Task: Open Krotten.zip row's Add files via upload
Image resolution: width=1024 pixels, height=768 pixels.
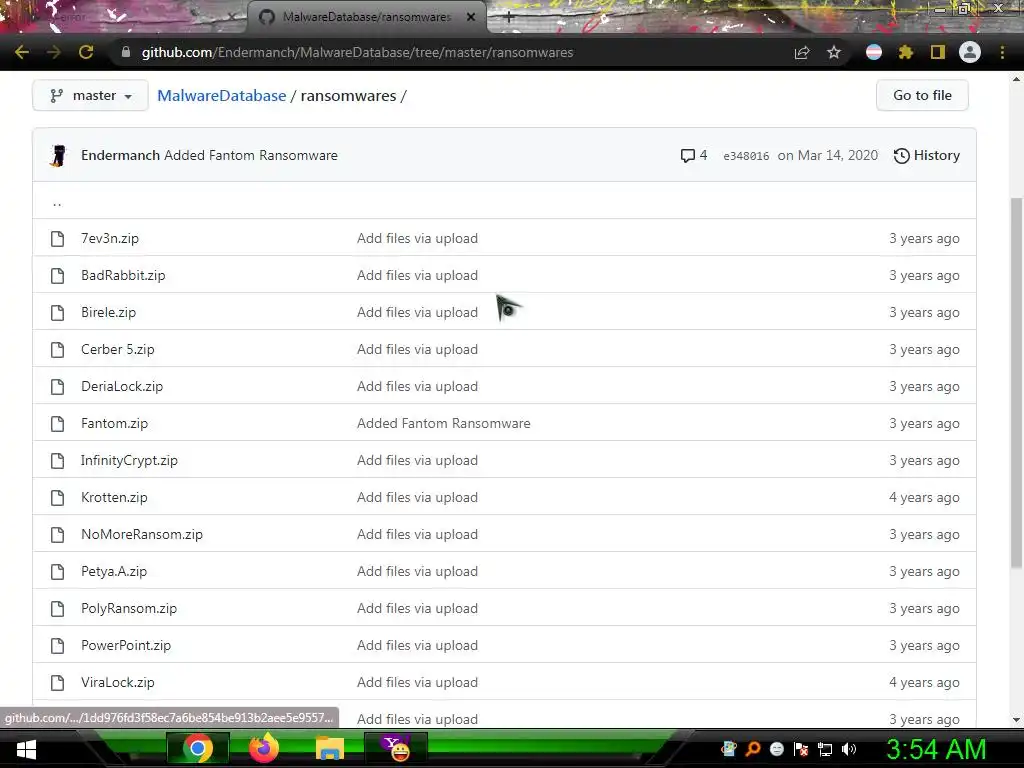Action: (x=417, y=498)
